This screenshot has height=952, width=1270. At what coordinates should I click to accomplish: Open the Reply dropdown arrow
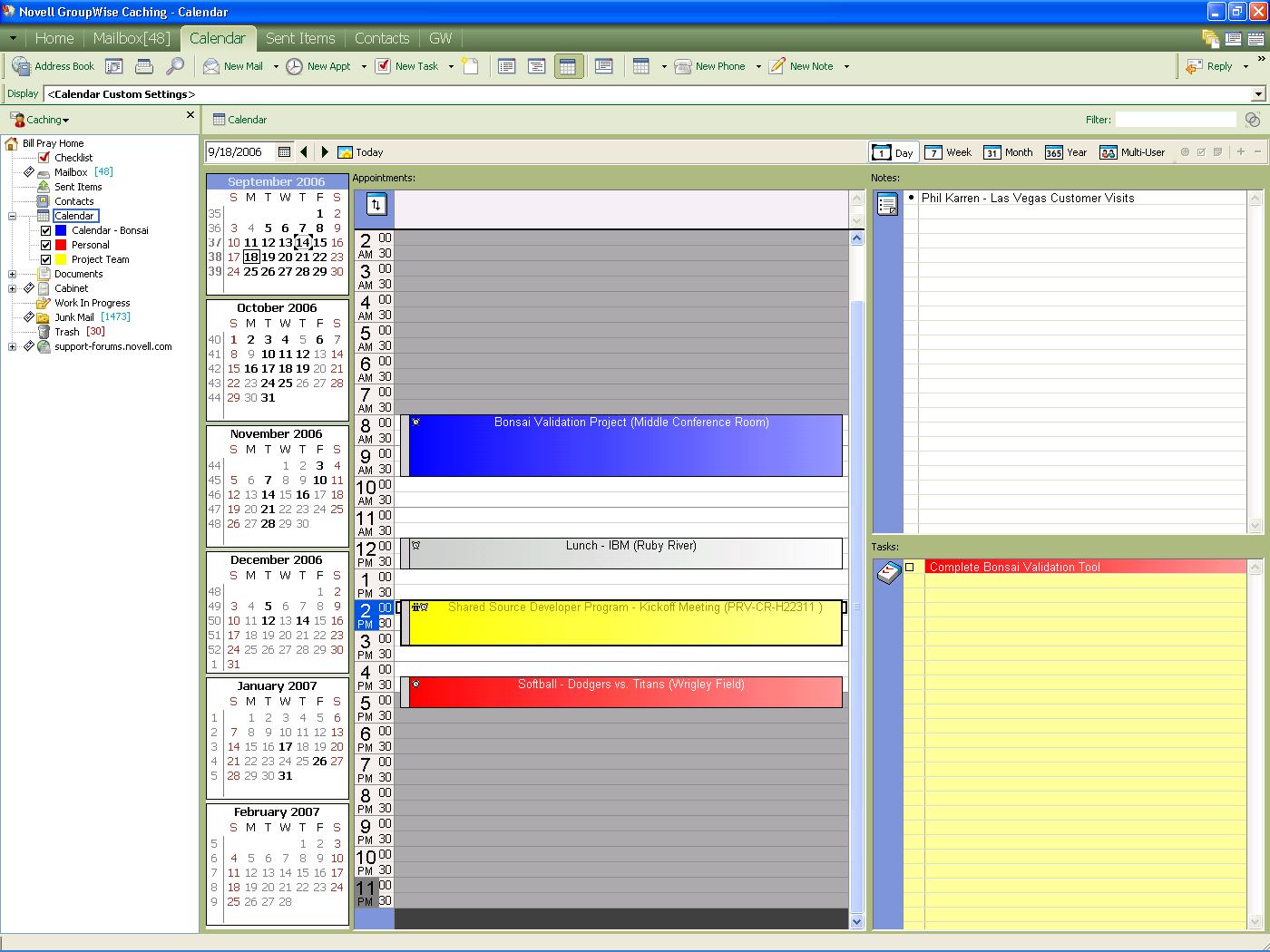1246,66
